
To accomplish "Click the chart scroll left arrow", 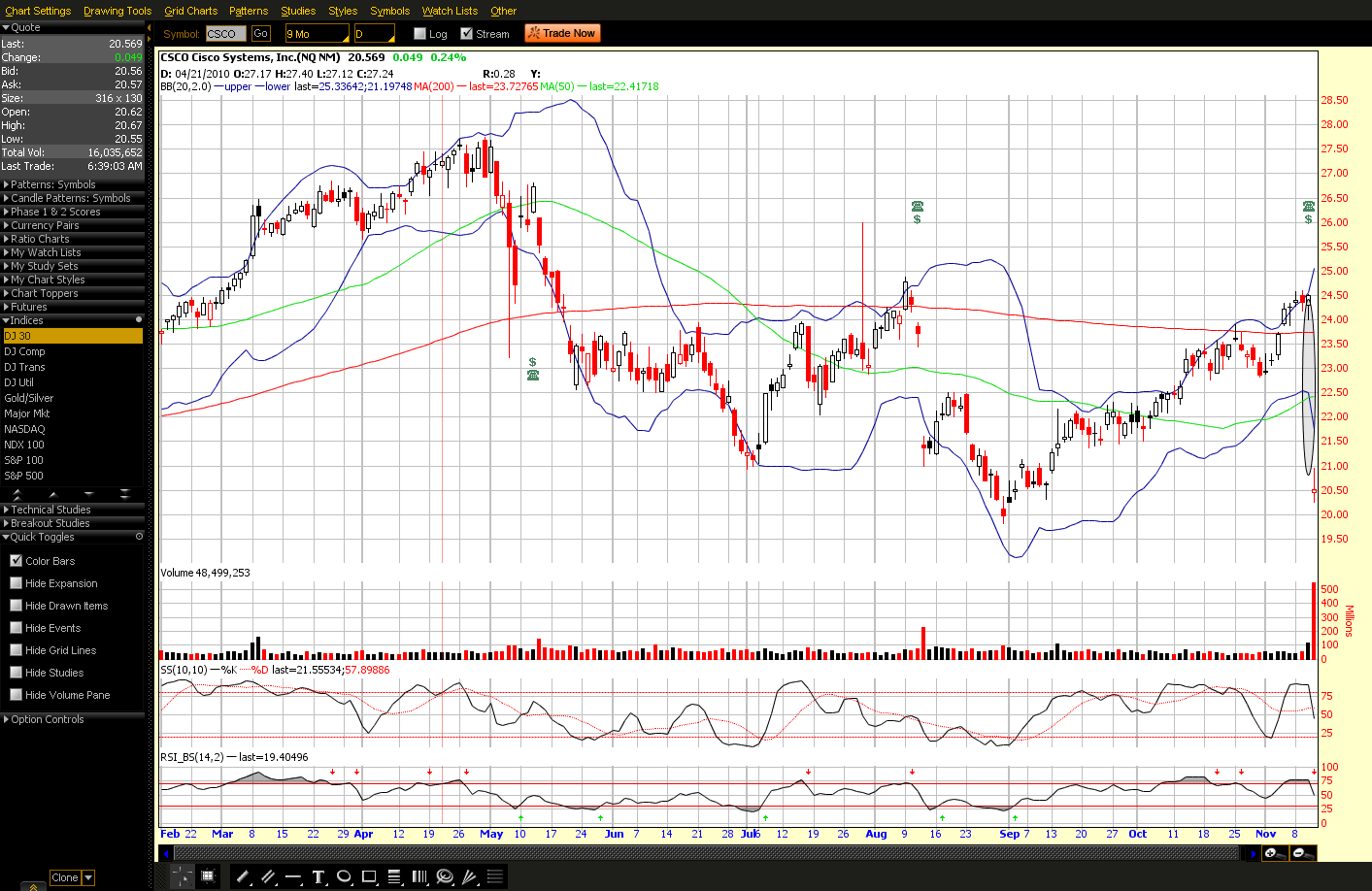I will (166, 853).
